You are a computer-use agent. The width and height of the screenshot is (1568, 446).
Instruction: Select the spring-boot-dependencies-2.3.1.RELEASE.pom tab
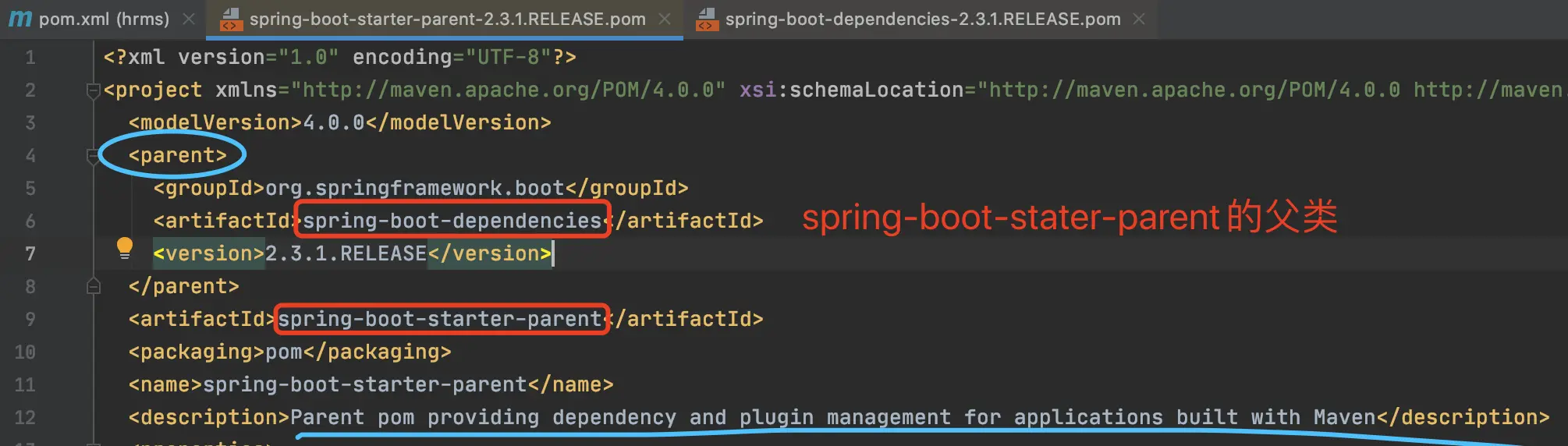tap(922, 19)
